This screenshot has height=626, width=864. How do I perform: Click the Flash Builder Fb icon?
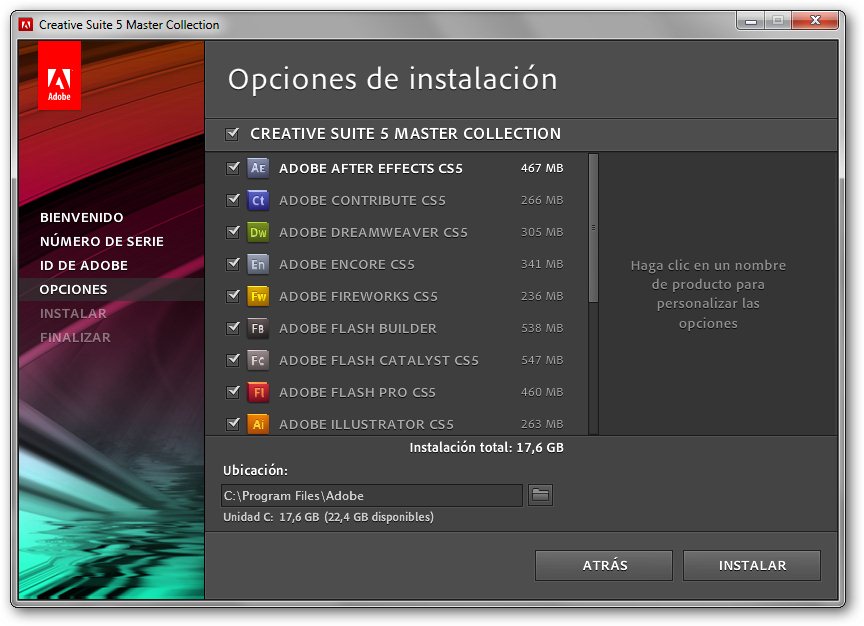pyautogui.click(x=258, y=328)
